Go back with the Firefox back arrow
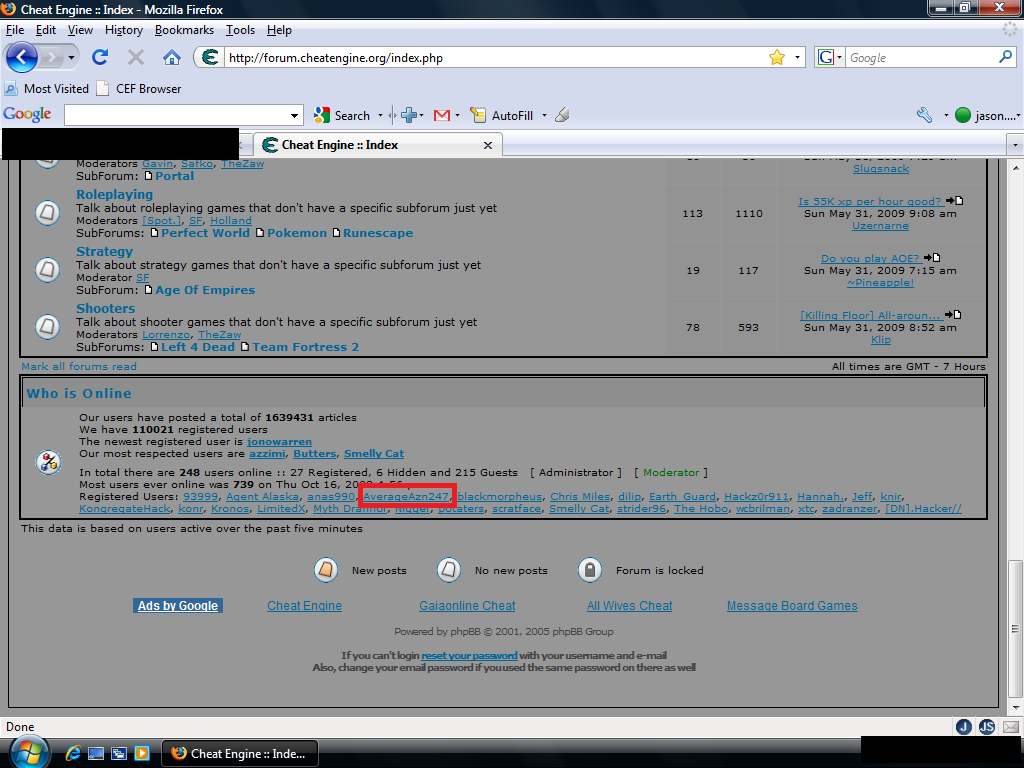1024x768 pixels. point(21,57)
